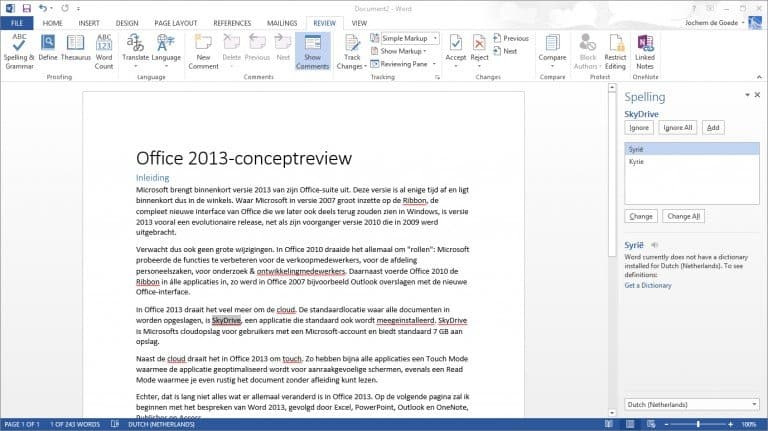This screenshot has width=768, height=431.
Task: Switch to the REFERENCES tab
Action: tap(232, 23)
